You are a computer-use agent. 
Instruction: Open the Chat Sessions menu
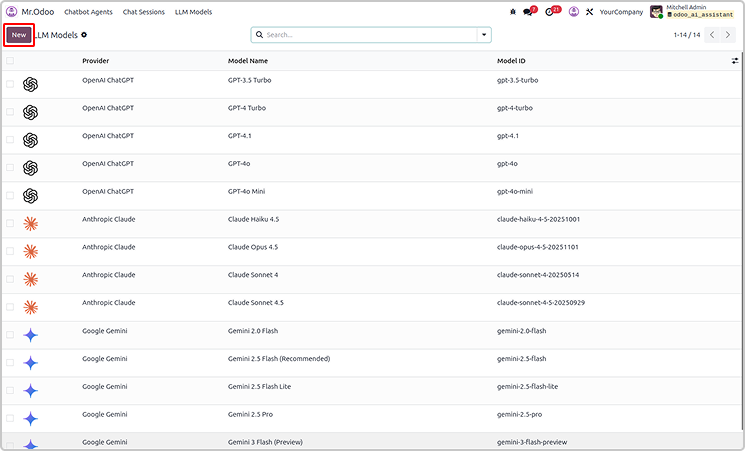click(144, 12)
